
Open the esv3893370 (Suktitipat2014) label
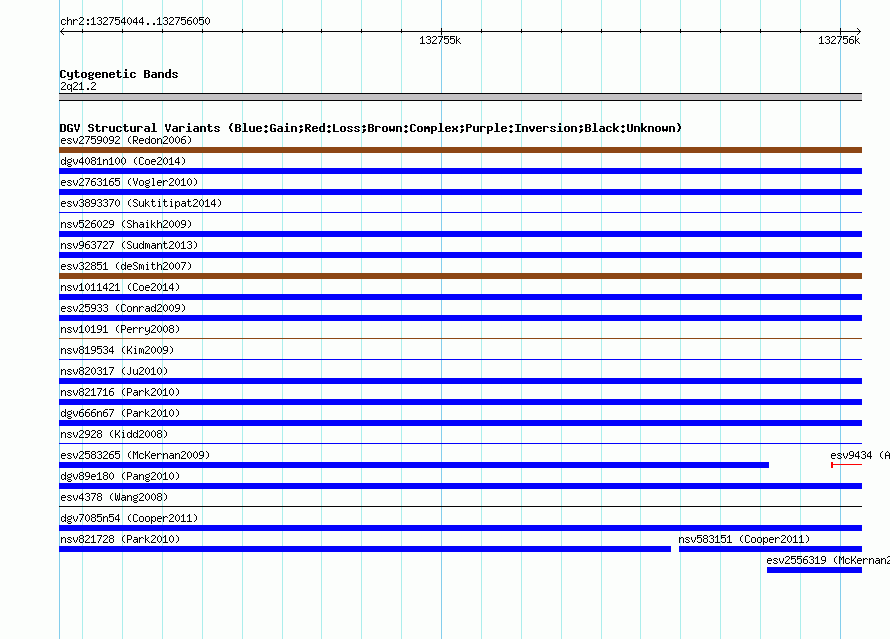[141, 203]
